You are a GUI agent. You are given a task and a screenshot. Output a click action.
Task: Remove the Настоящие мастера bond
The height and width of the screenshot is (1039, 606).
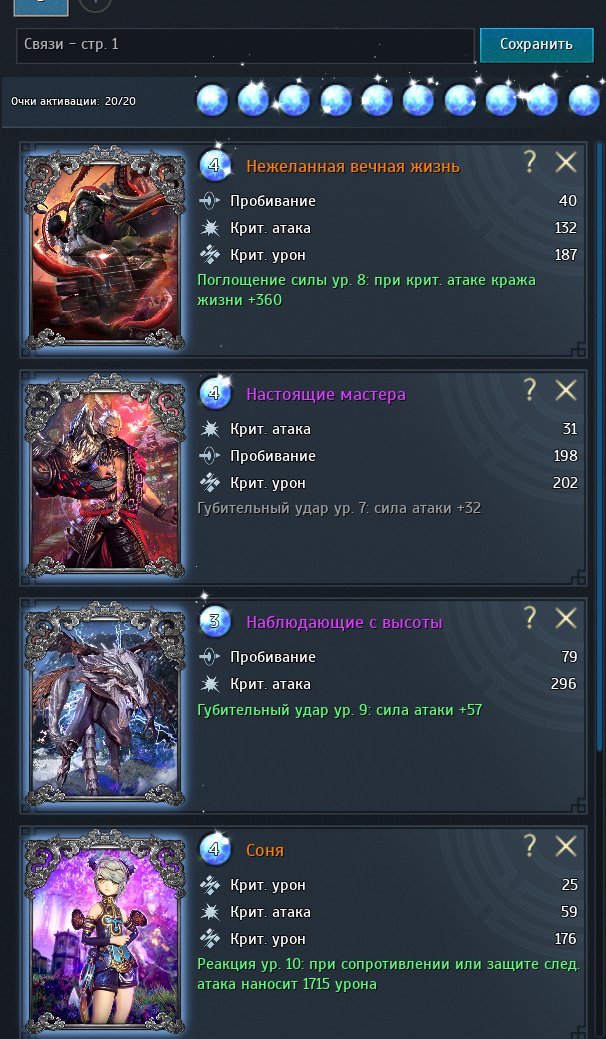coord(566,390)
